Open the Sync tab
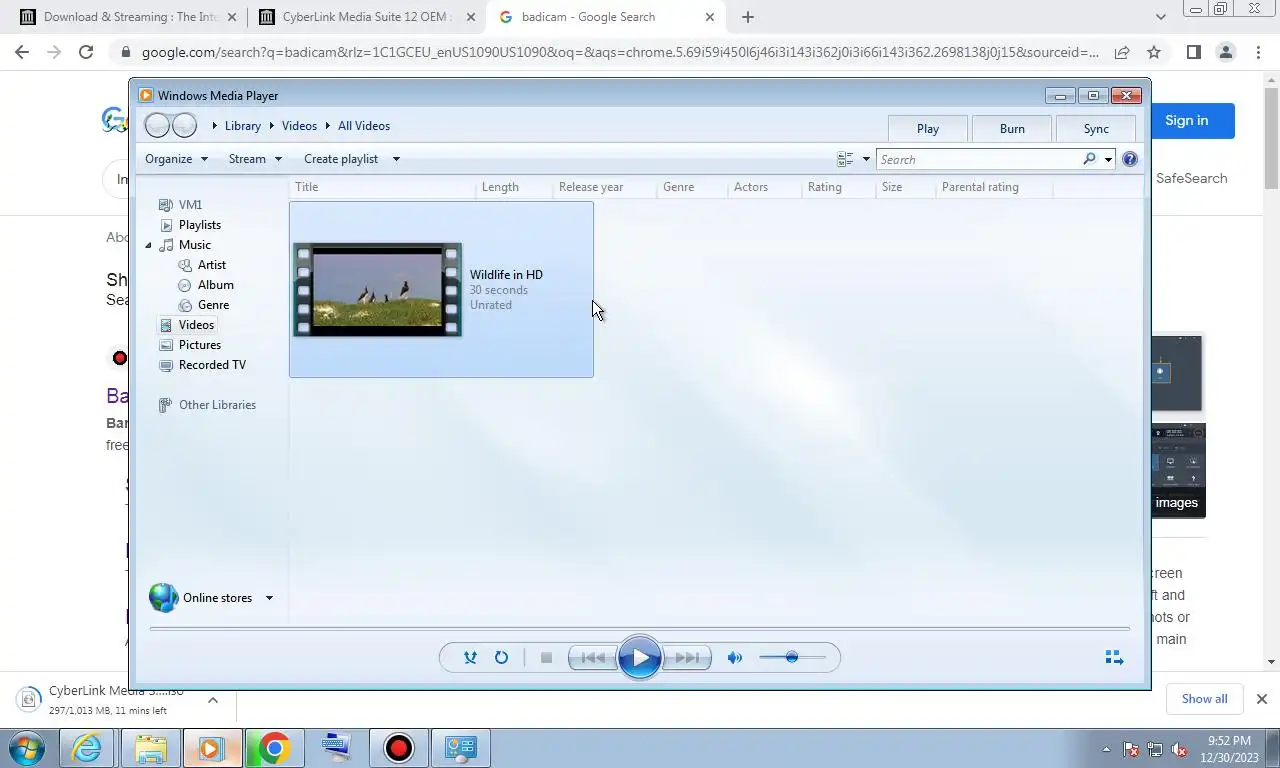1280x768 pixels. pos(1096,128)
